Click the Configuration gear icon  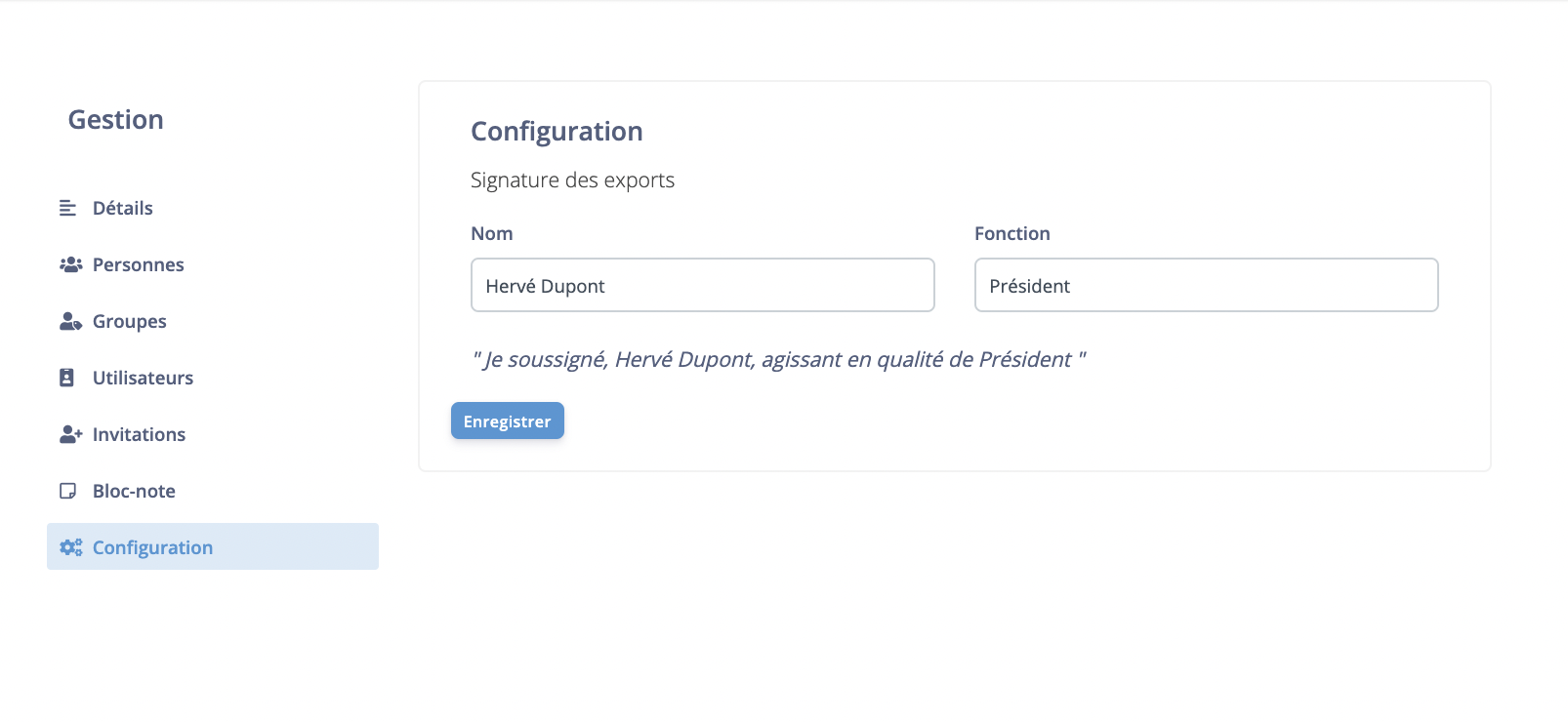tap(69, 547)
